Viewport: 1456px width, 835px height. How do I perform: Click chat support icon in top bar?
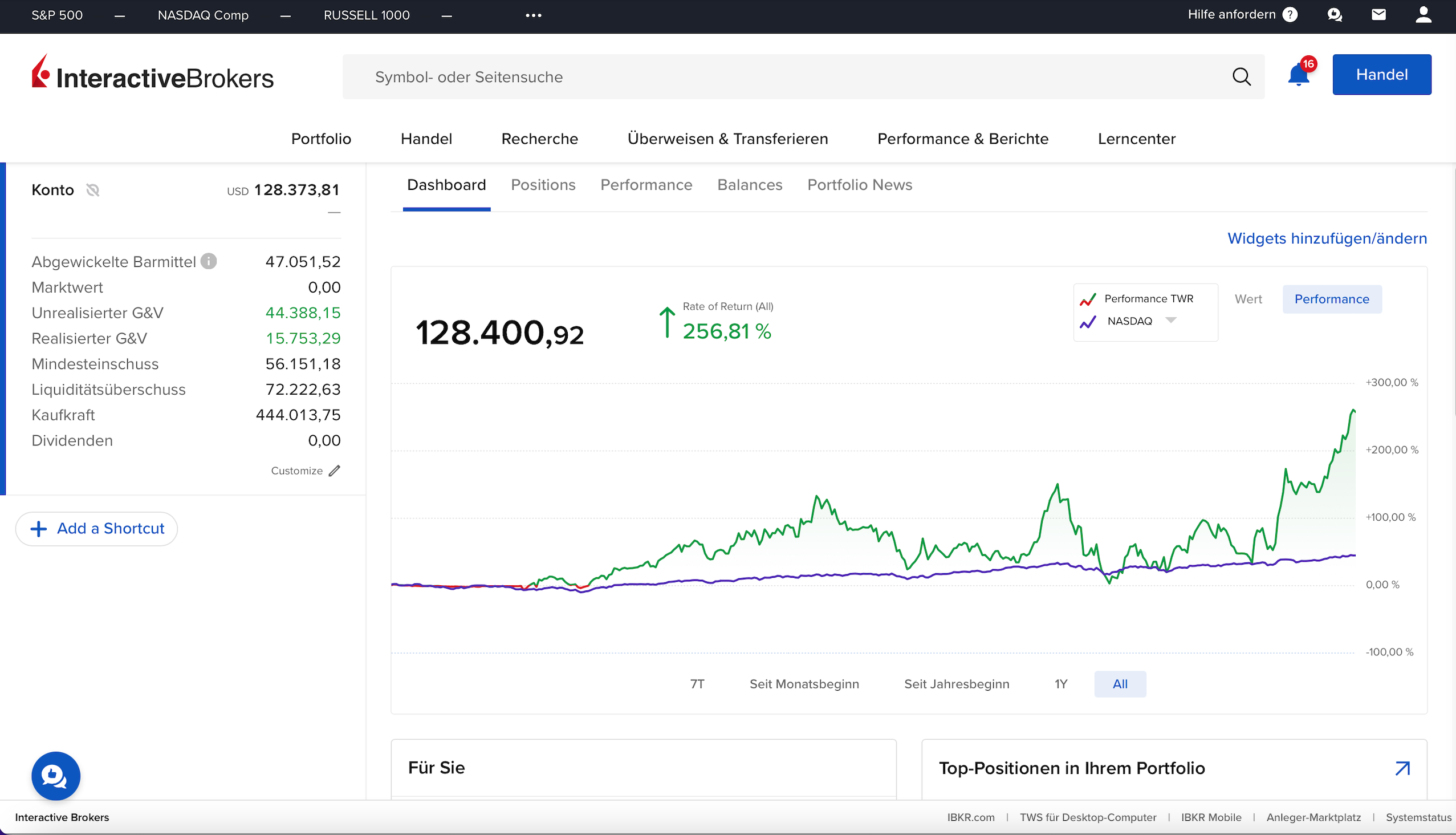pos(1335,15)
